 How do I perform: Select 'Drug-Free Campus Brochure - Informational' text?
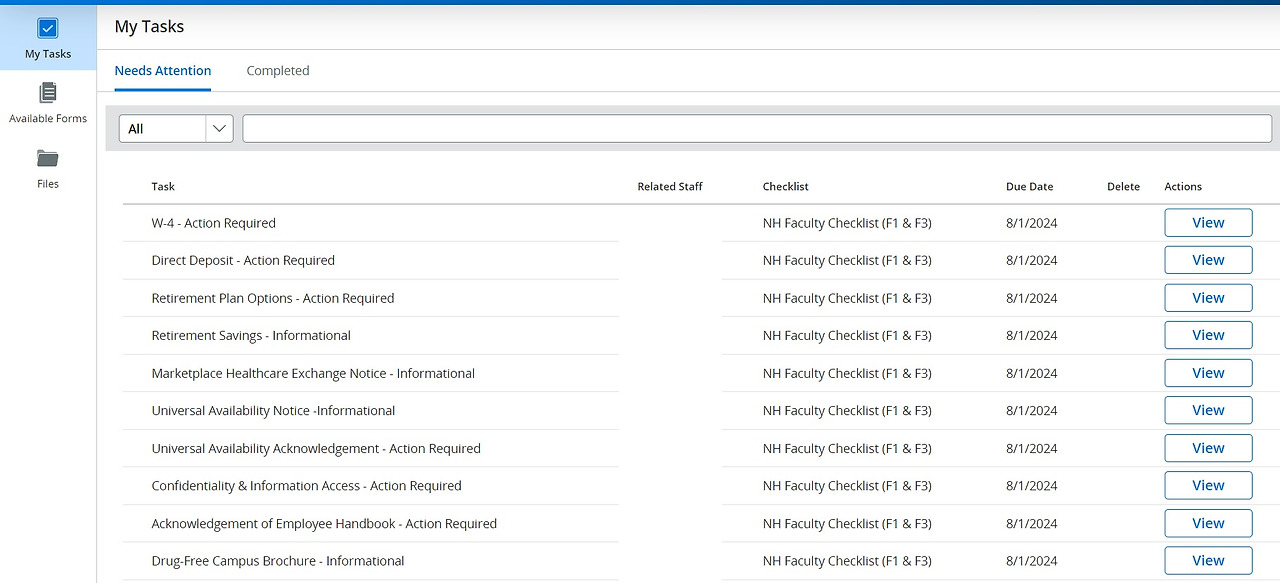click(278, 560)
